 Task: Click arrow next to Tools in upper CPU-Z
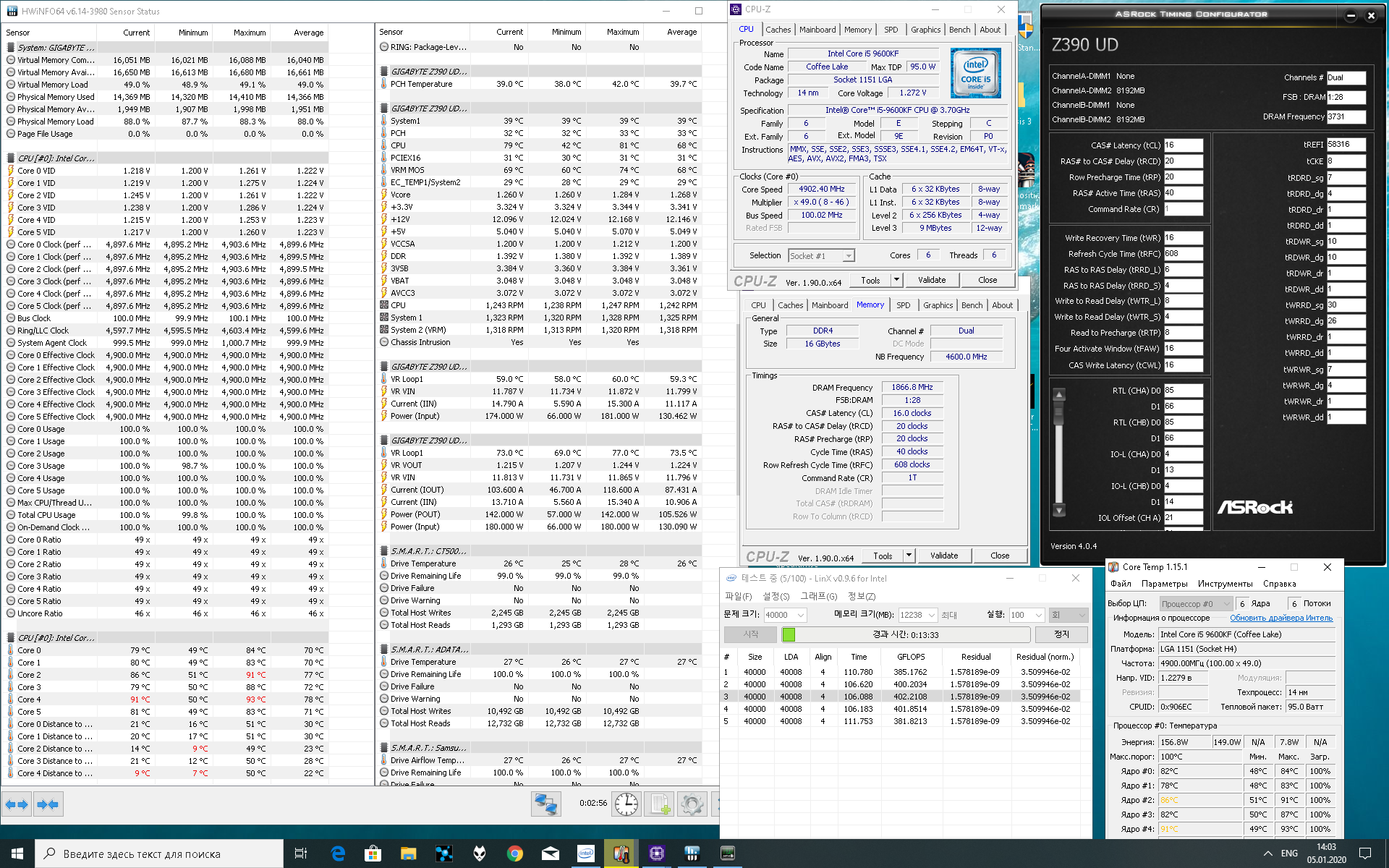click(x=896, y=280)
